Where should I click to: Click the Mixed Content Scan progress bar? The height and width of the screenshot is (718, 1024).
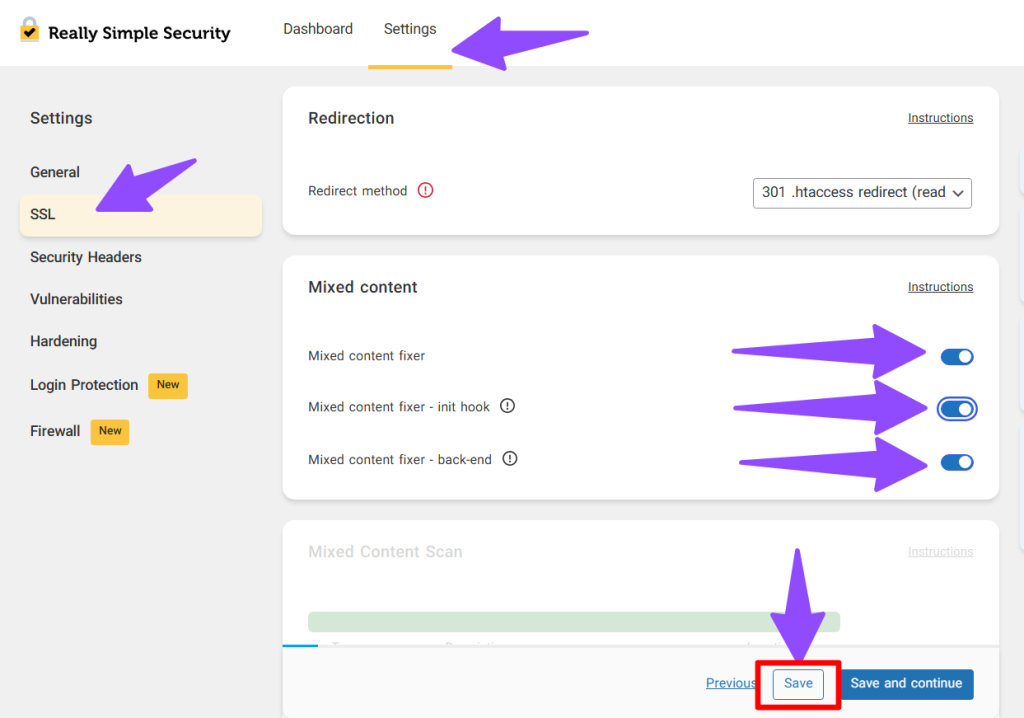(x=574, y=622)
